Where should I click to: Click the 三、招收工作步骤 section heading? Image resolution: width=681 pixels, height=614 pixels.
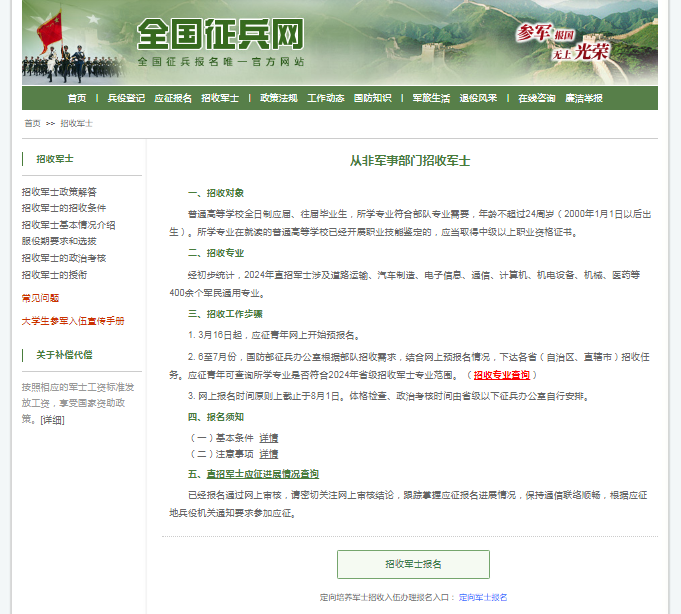225,314
